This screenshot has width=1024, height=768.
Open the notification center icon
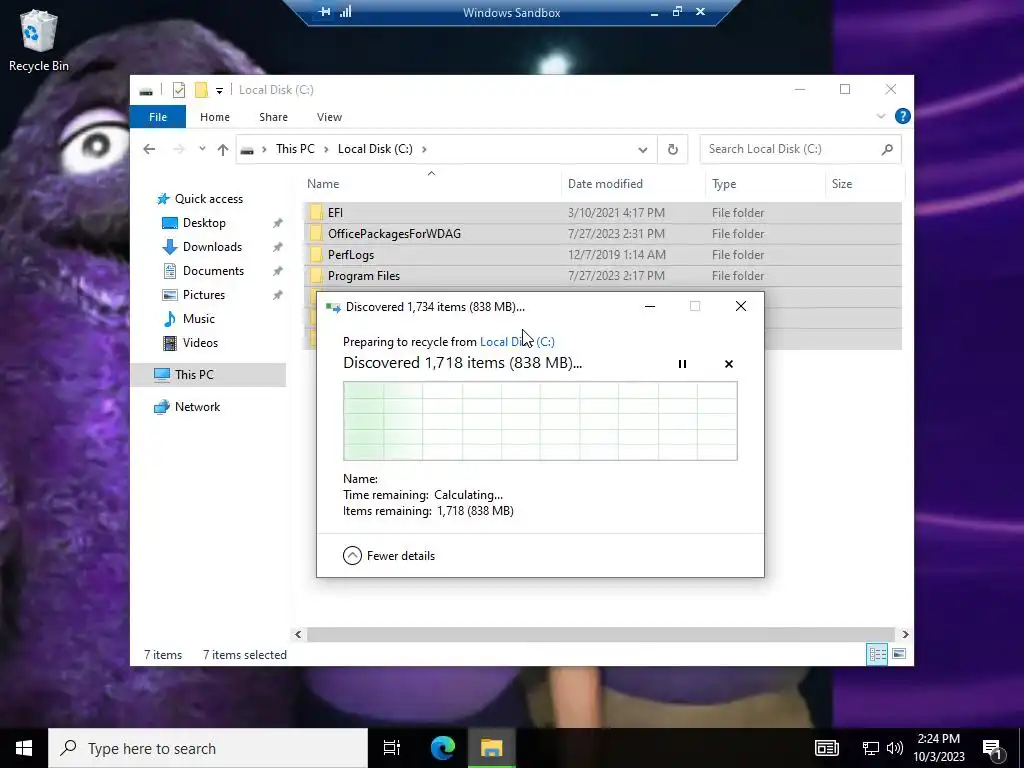click(993, 748)
